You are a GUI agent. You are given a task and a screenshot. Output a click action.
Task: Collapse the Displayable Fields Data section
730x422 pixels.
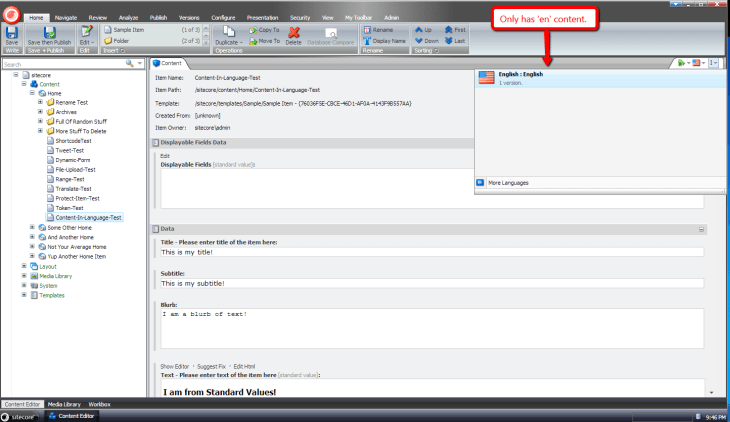click(x=155, y=144)
